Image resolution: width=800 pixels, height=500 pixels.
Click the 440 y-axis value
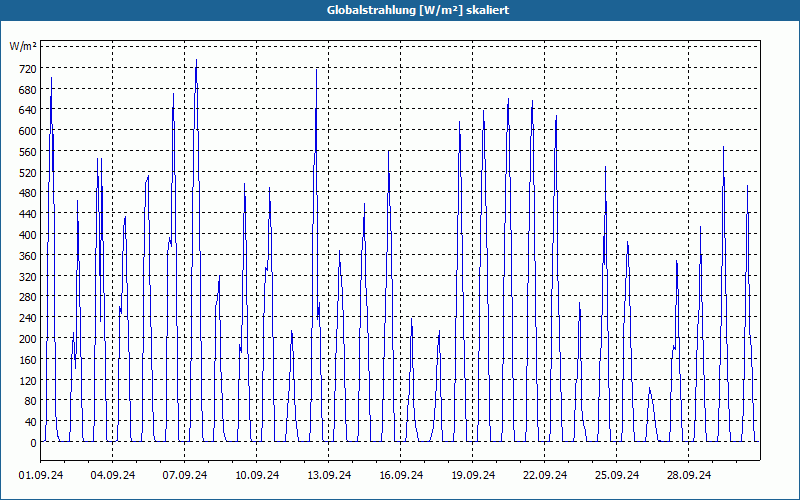[x=27, y=214]
